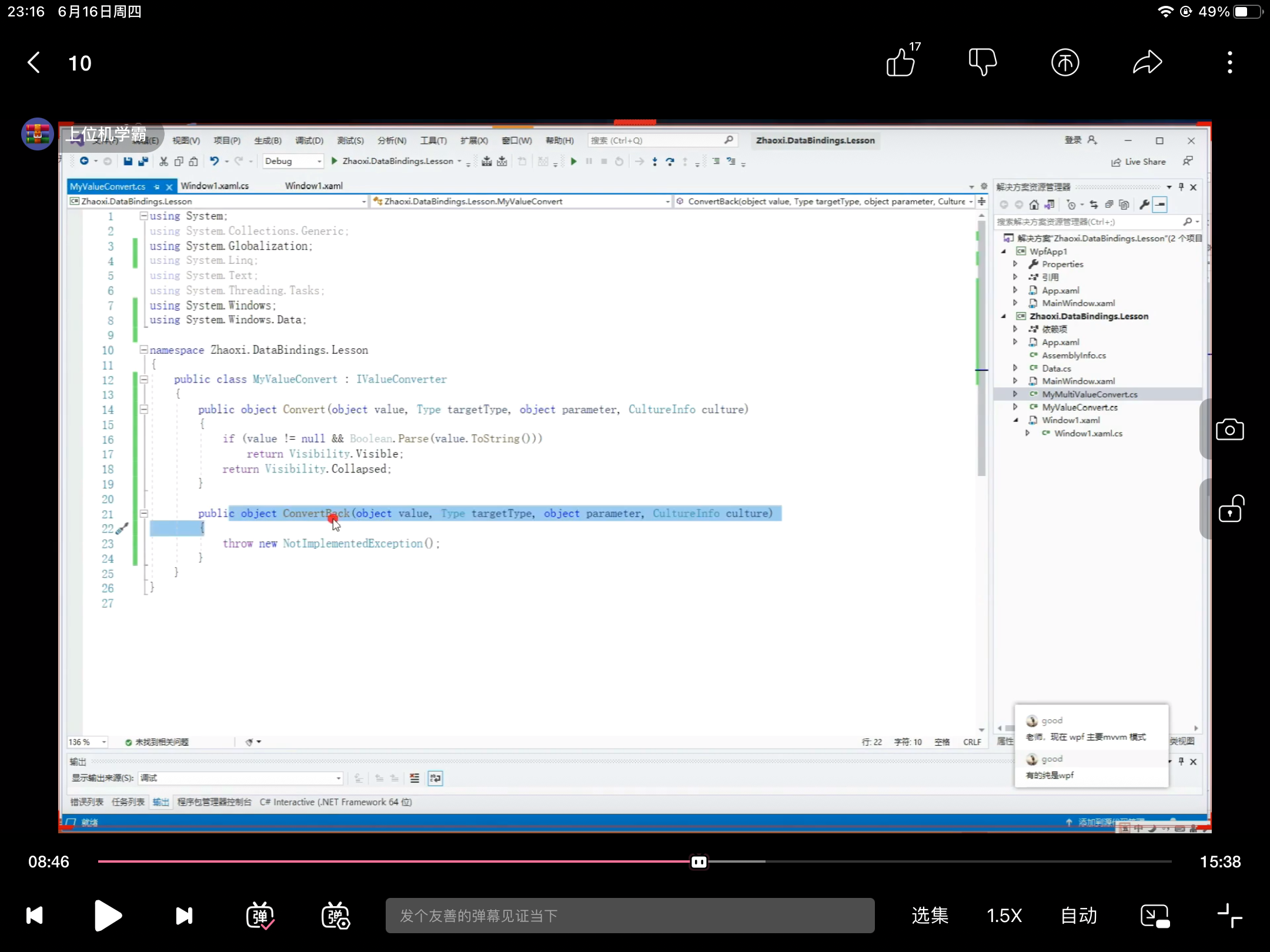Viewport: 1270px width, 952px height.
Task: Click the video progress bar handle
Action: [x=699, y=862]
